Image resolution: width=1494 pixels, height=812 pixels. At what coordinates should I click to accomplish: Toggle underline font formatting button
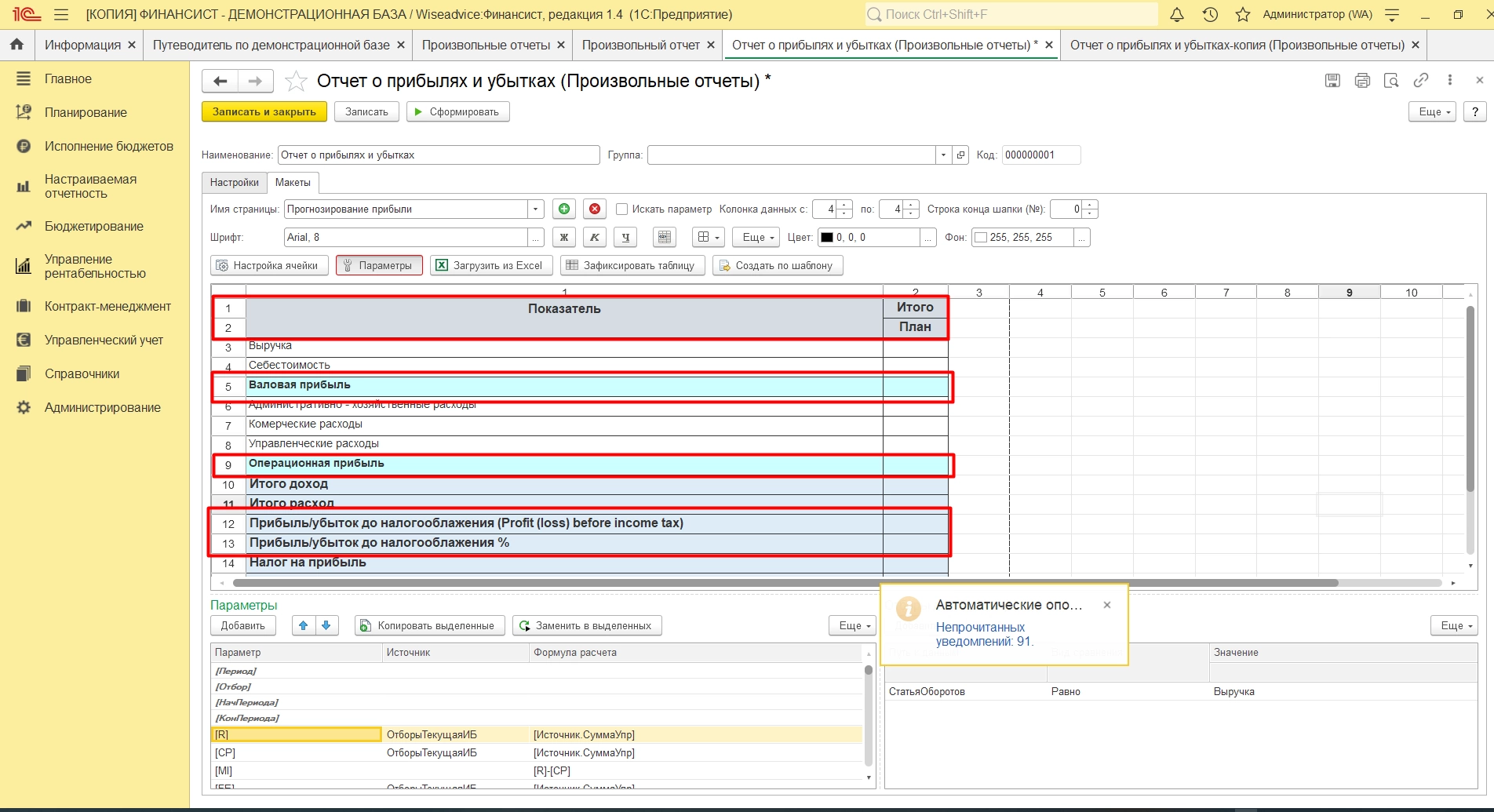625,238
